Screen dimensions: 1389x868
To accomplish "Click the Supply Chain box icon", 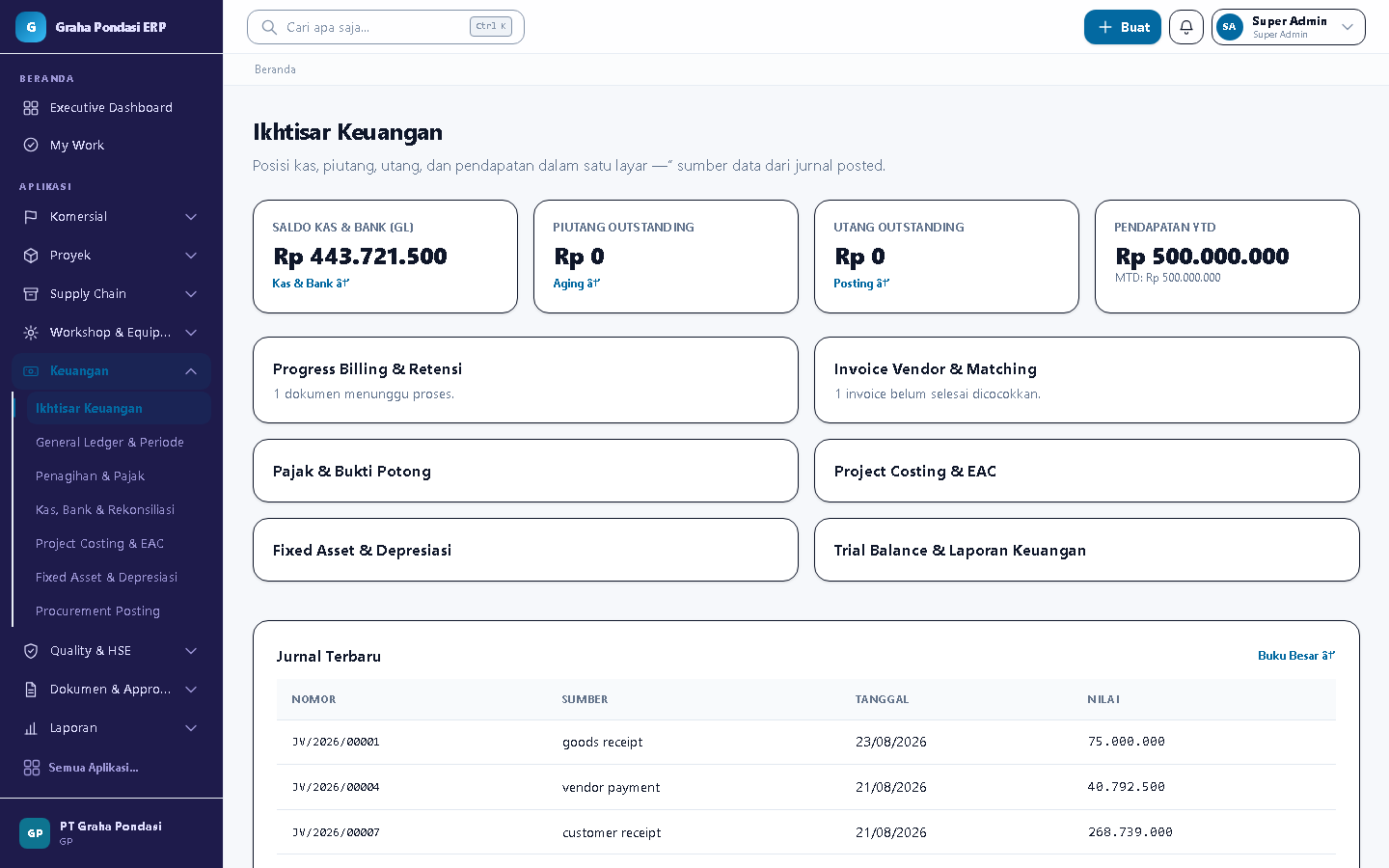I will (31, 294).
